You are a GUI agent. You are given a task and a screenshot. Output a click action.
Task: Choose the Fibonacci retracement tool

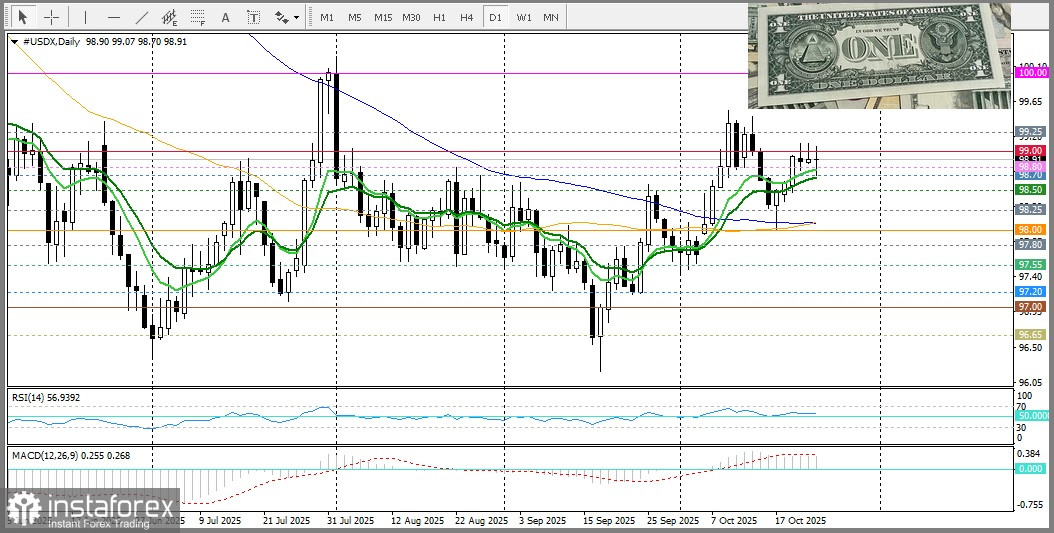[198, 17]
